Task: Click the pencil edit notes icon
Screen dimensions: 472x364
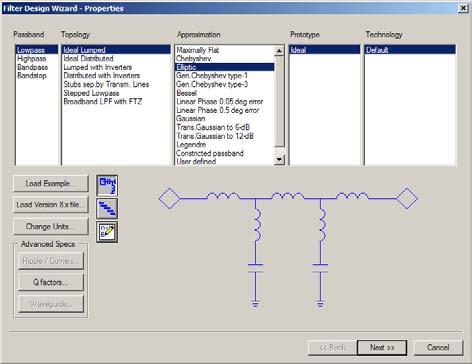Action: point(107,232)
